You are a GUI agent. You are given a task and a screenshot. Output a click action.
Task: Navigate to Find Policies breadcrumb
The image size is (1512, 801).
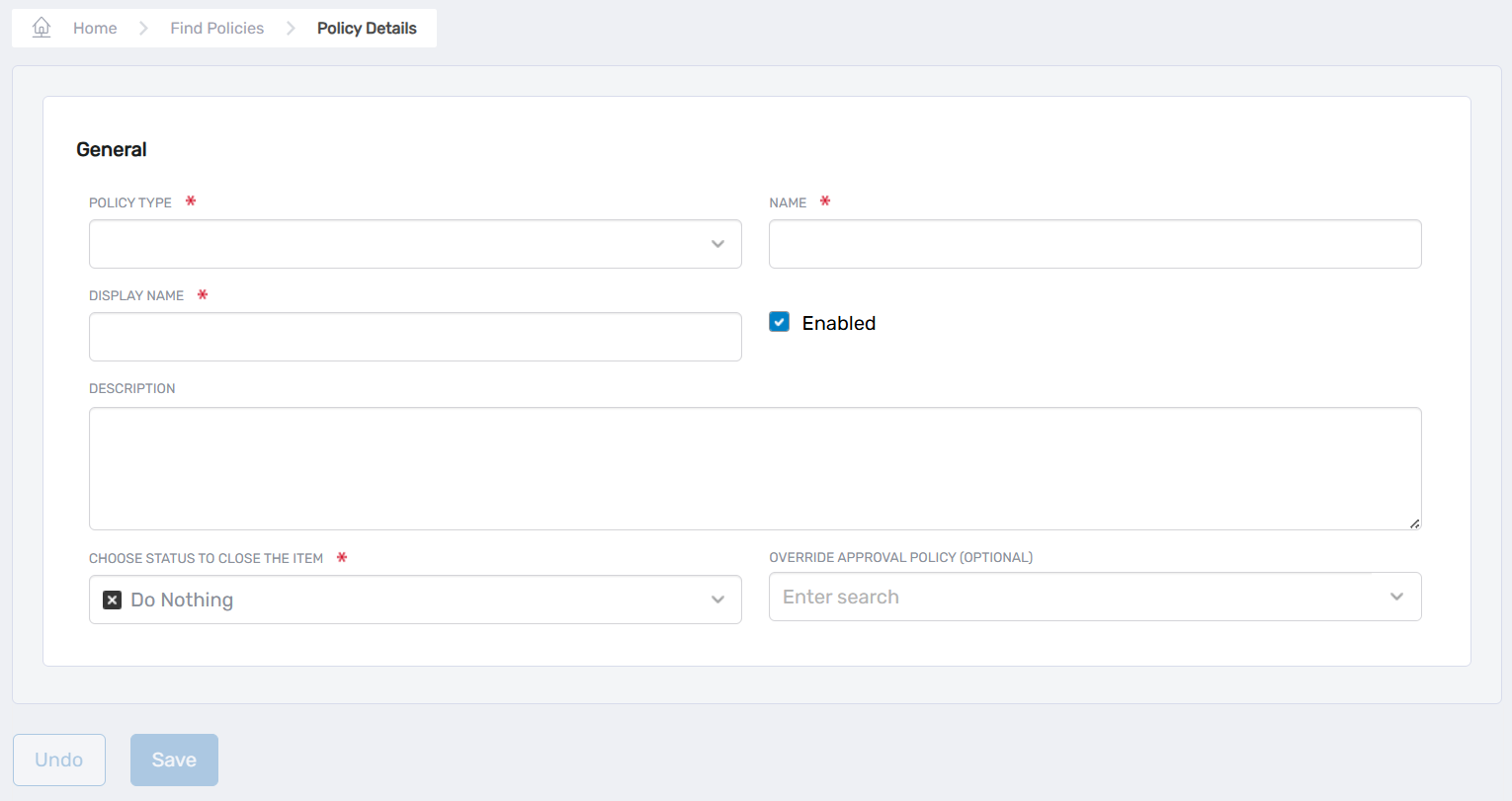[x=216, y=29]
